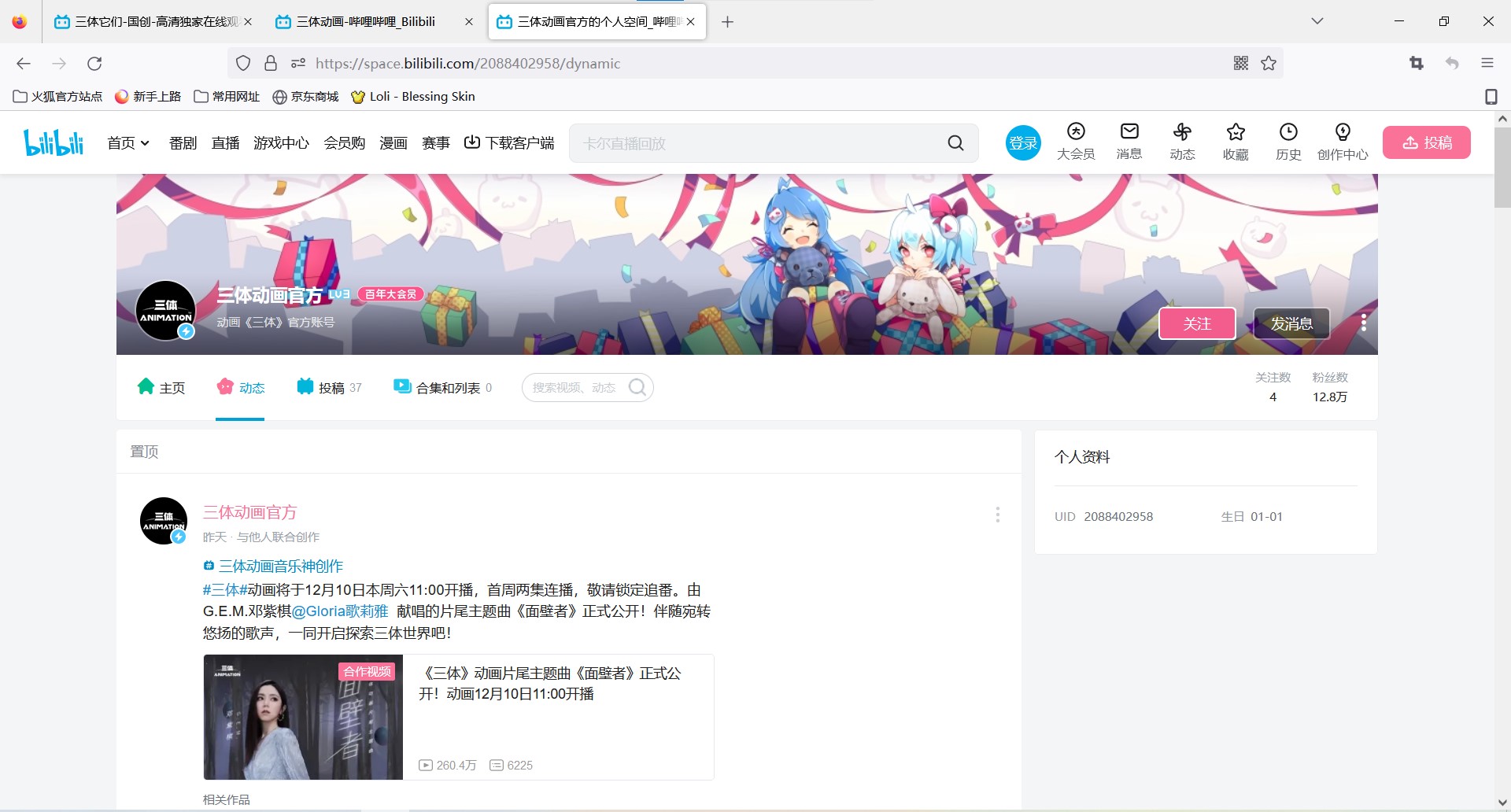Click the screenshot crop toolbar icon
Viewport: 1511px width, 812px height.
point(1417,64)
